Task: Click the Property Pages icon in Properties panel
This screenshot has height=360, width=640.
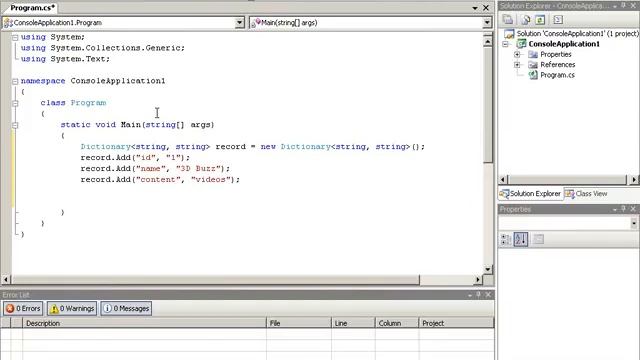Action: (x=538, y=239)
